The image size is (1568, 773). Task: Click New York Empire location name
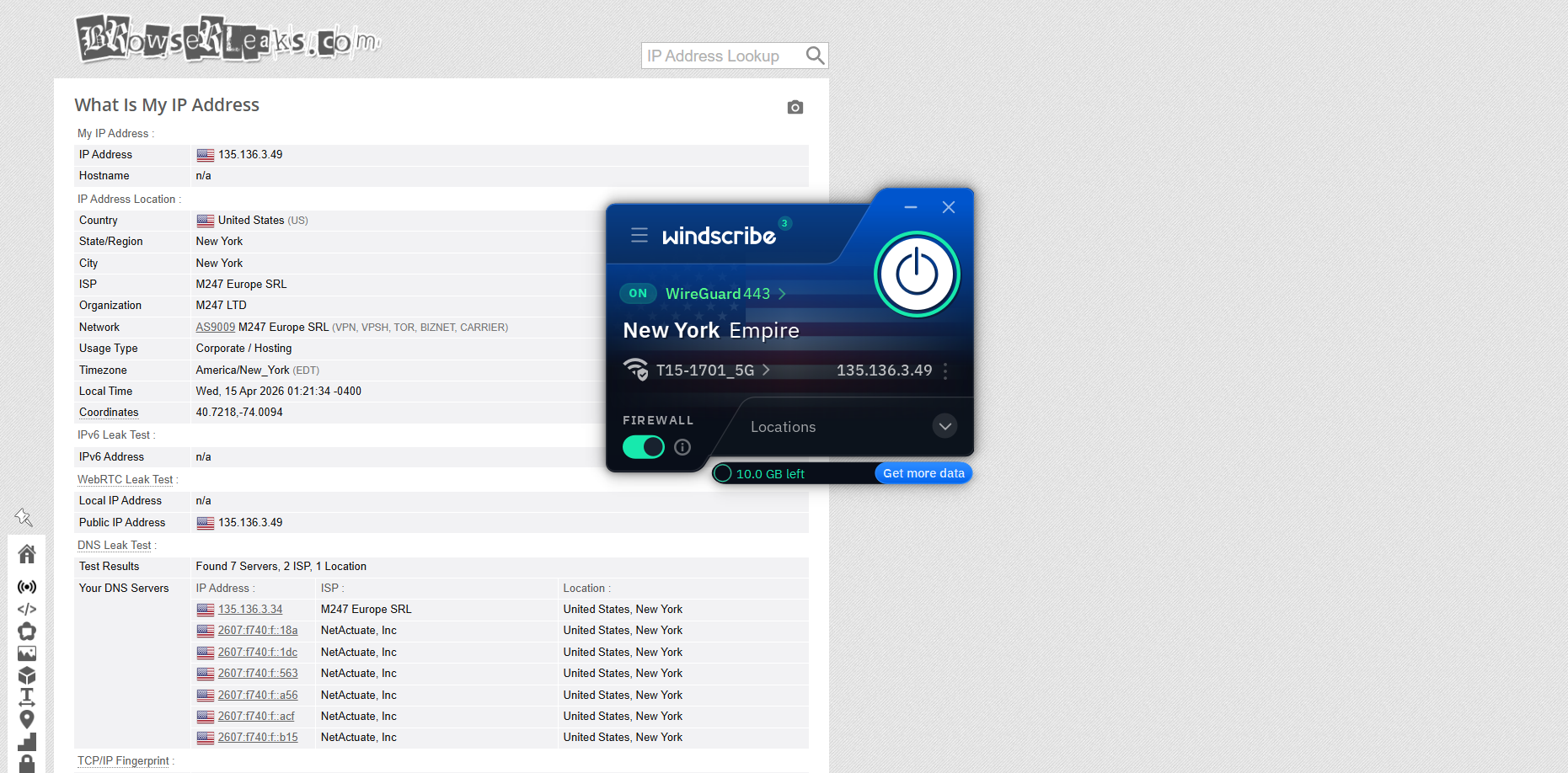[711, 331]
